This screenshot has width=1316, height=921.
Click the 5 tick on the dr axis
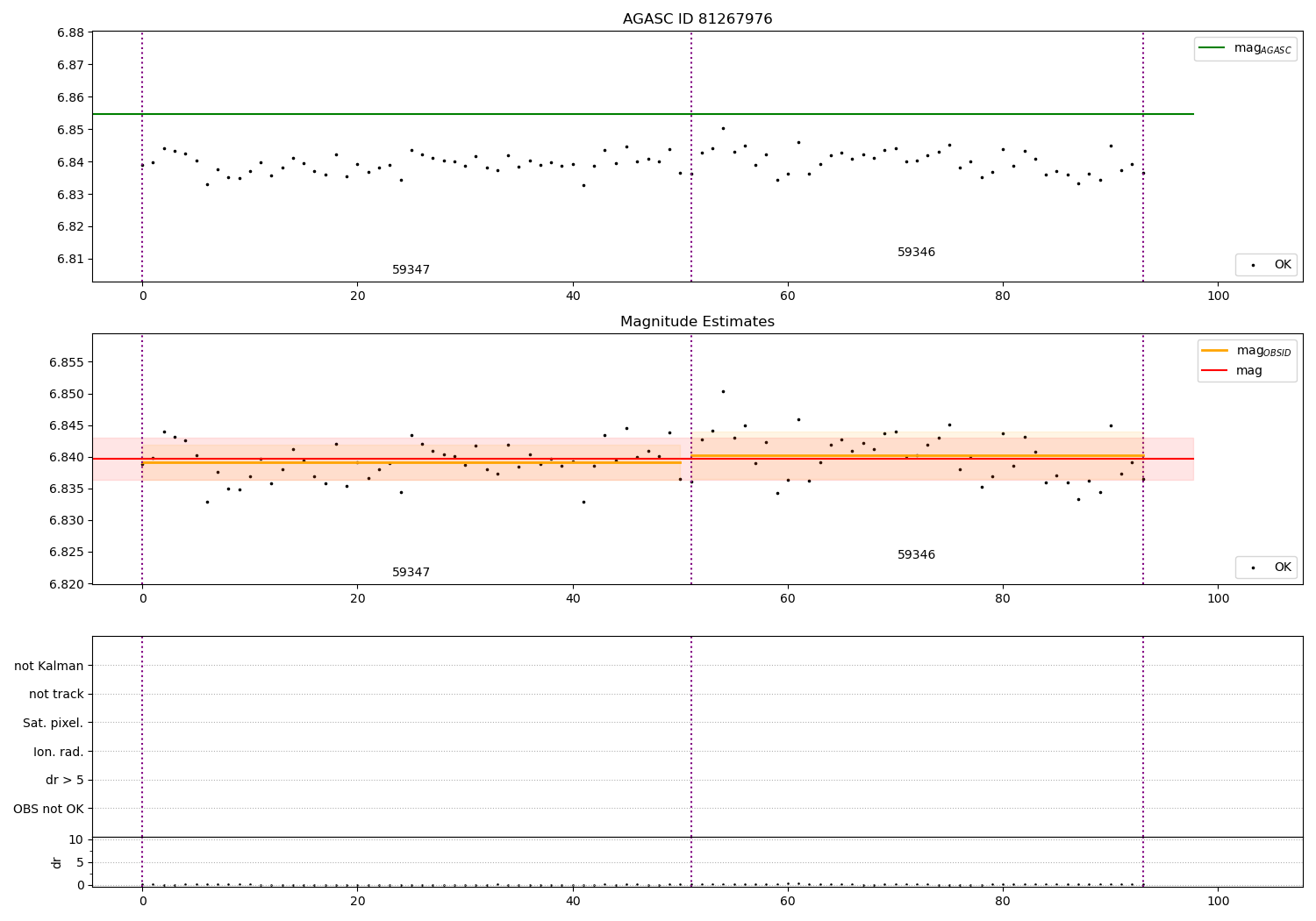[x=80, y=862]
